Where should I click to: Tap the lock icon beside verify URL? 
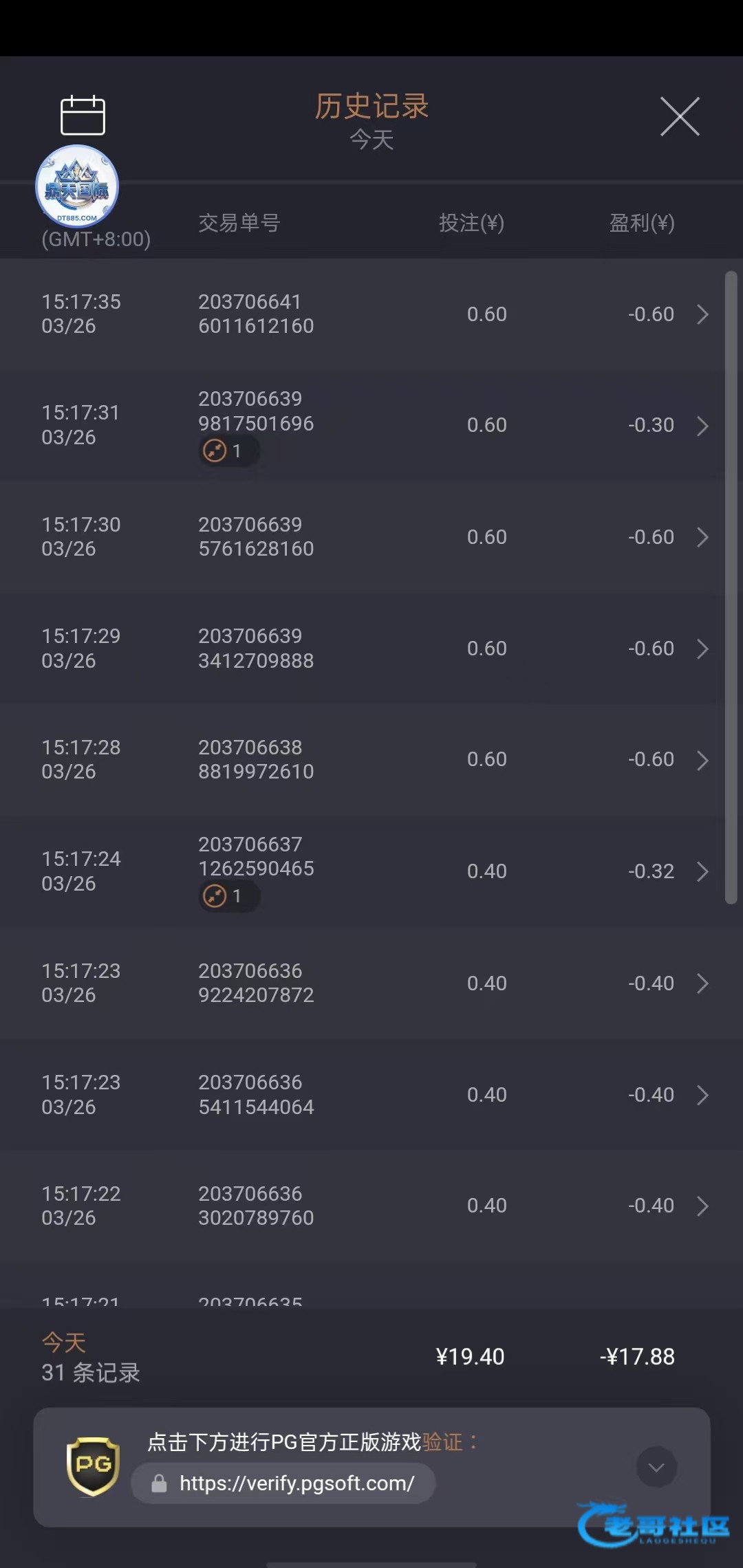159,1483
